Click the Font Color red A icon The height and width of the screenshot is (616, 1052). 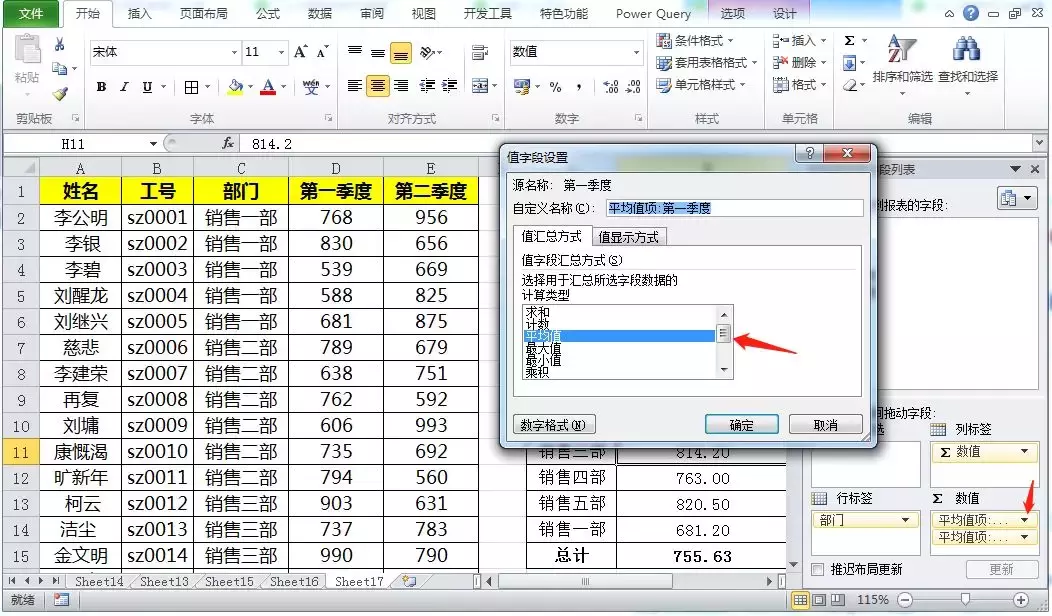(x=268, y=87)
